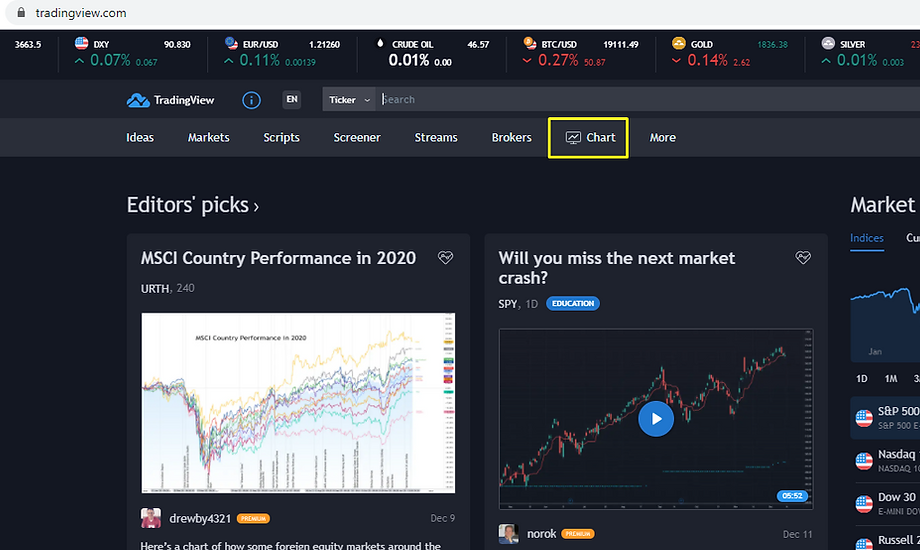Open the Nasdaq index row
Screen dimensions: 920x550
[885, 461]
